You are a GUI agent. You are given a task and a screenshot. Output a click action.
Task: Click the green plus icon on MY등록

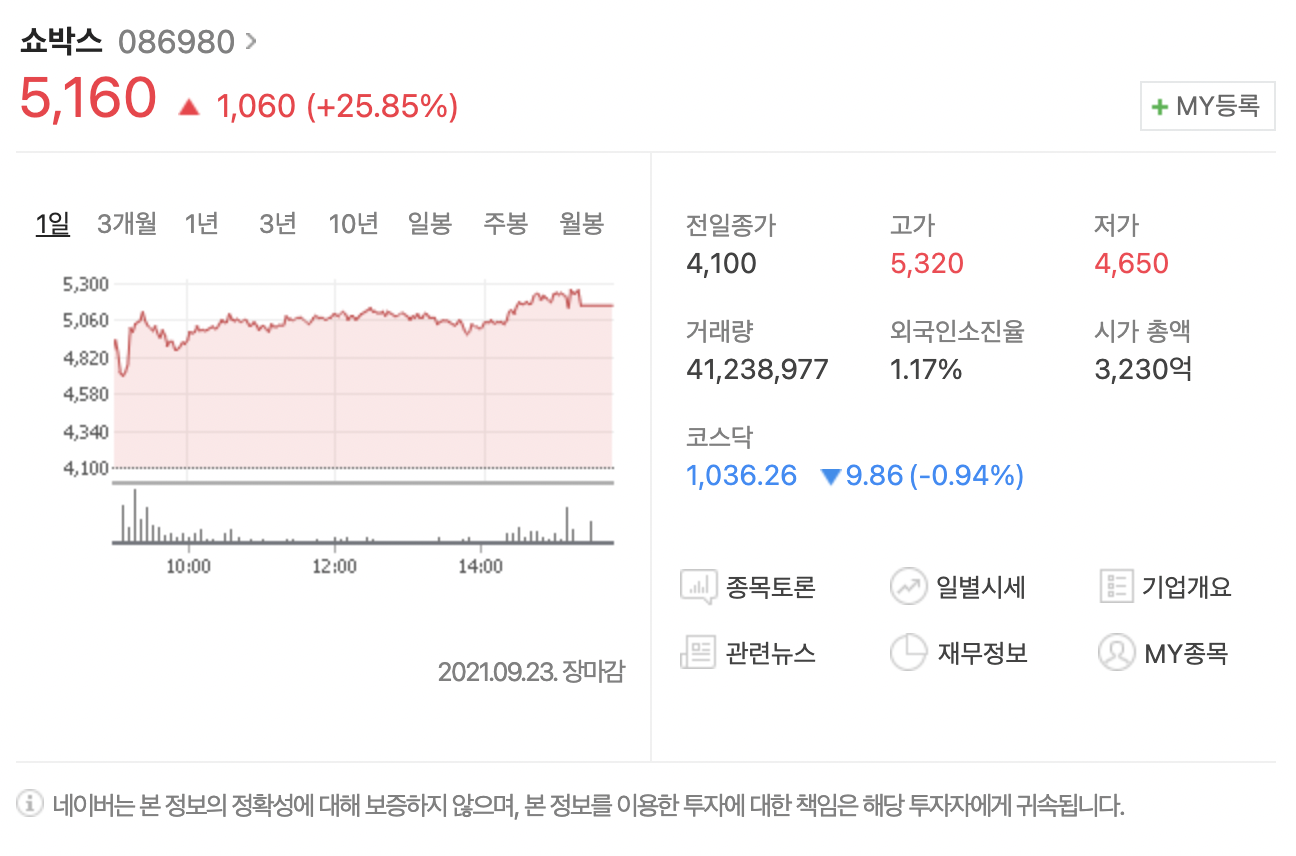(x=1160, y=105)
